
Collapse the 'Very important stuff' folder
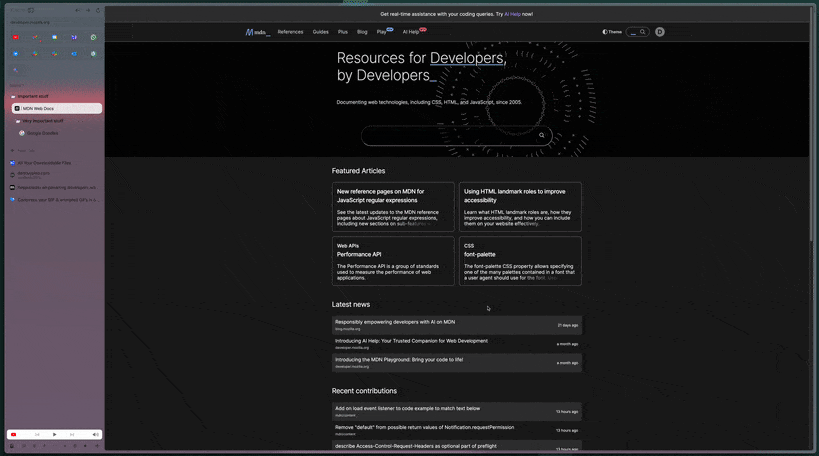point(40,121)
